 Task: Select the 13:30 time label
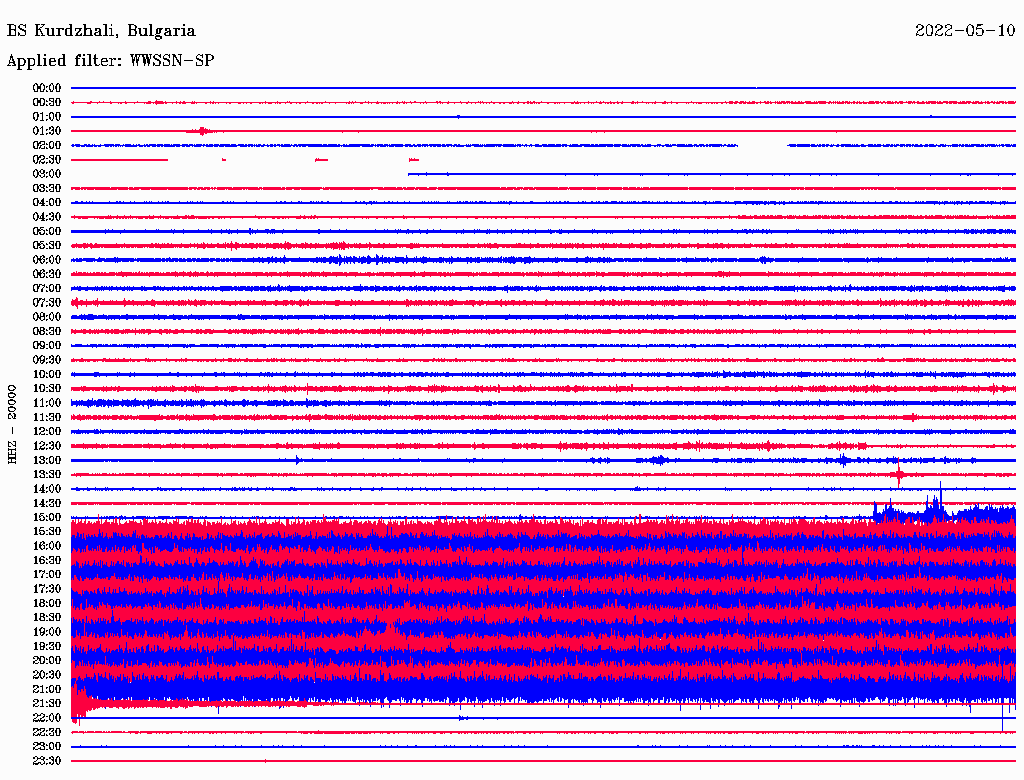(47, 475)
